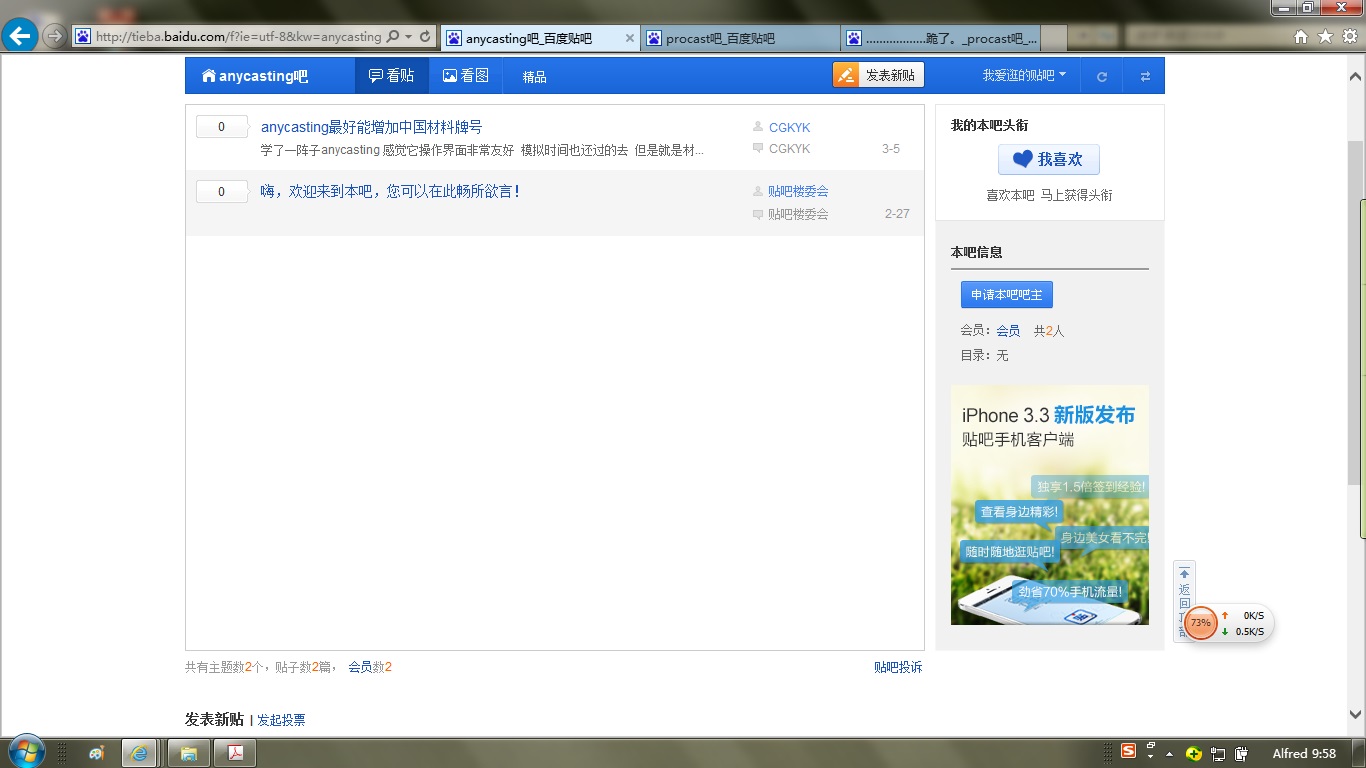Refresh the page from the address bar
The height and width of the screenshot is (768, 1366).
coord(425,36)
